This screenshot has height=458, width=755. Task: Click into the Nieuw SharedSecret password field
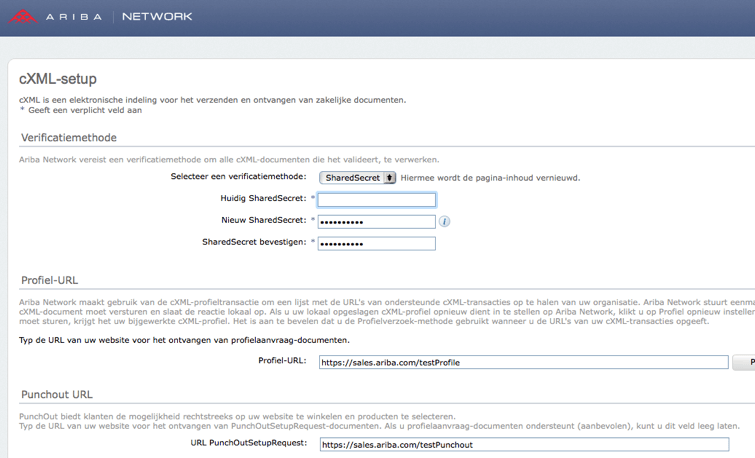377,222
